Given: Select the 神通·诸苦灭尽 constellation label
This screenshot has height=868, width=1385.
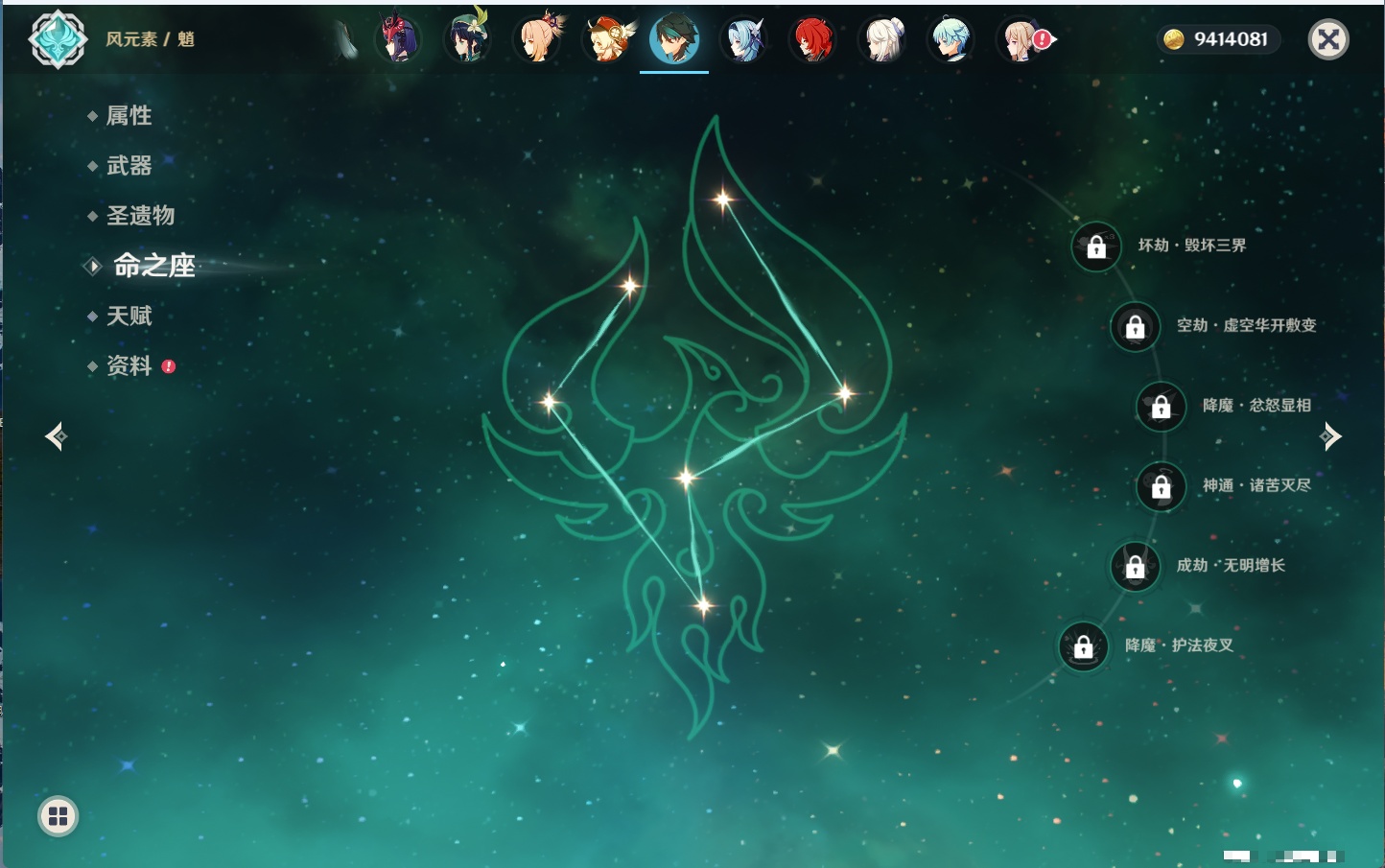Looking at the screenshot, I should click(x=1256, y=486).
